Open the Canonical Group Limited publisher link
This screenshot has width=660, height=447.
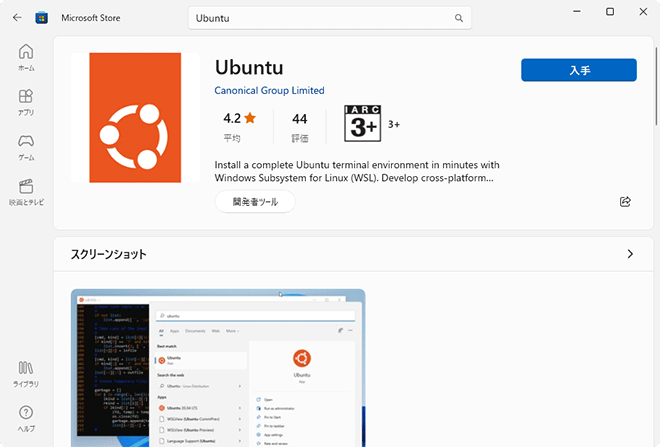(269, 90)
